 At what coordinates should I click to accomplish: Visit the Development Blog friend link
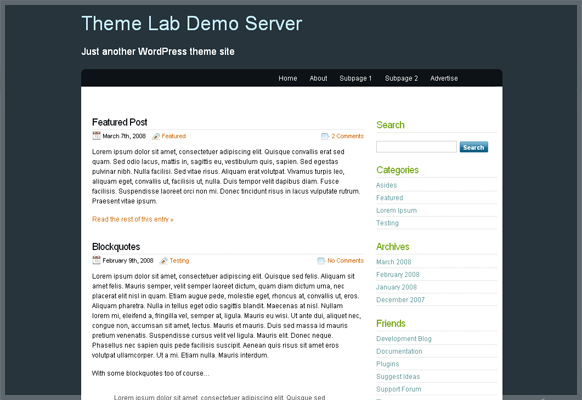point(403,339)
